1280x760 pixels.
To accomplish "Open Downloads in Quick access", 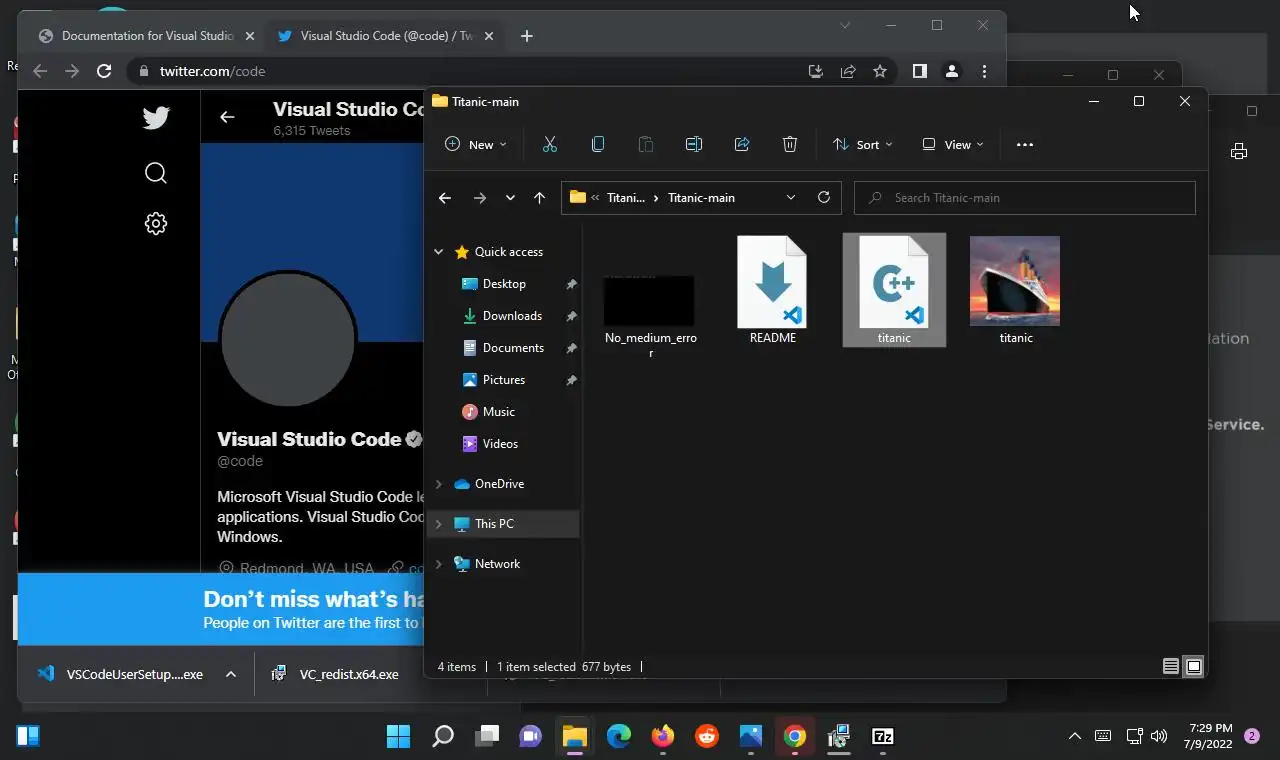I will click(x=512, y=316).
